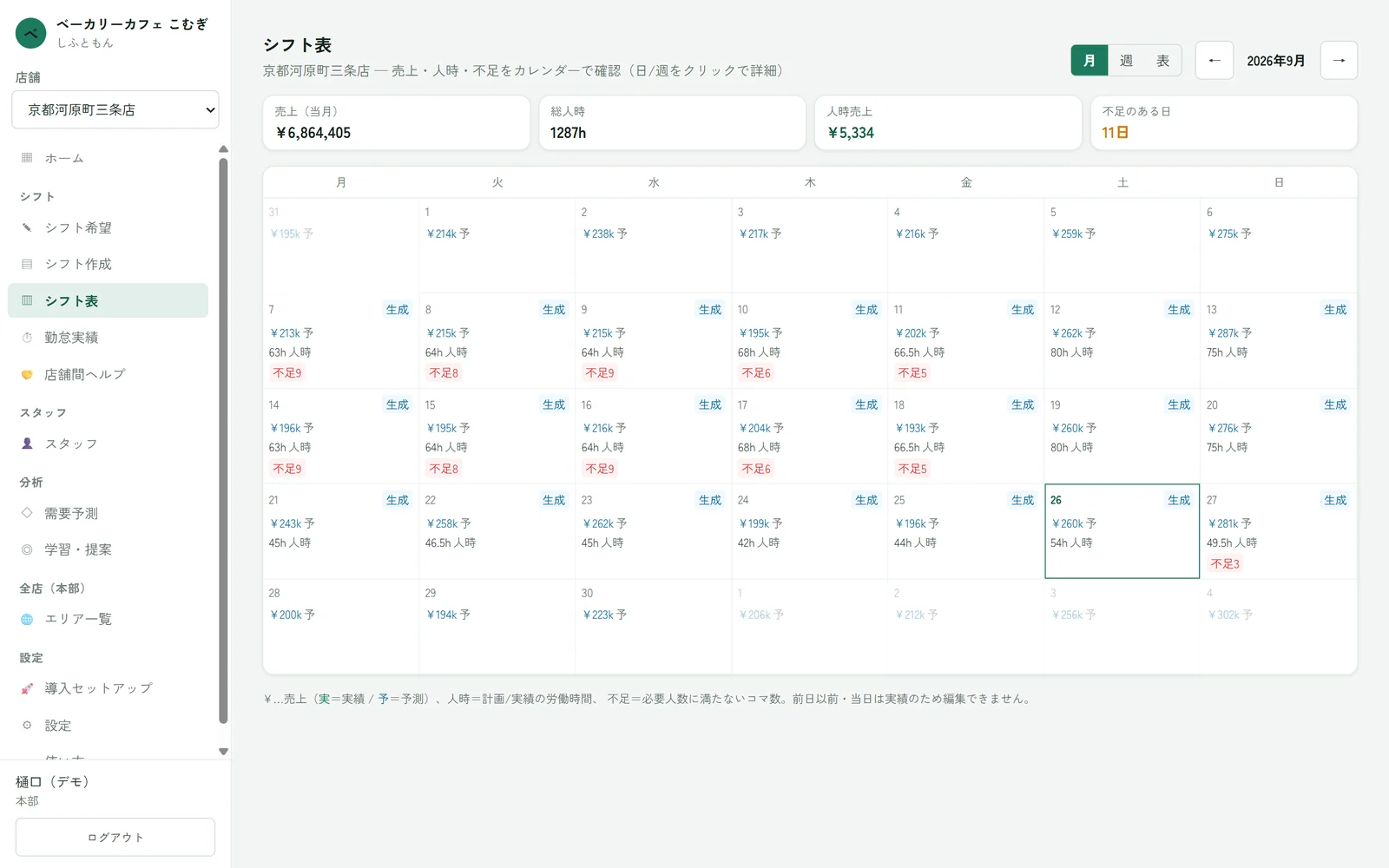The width and height of the screenshot is (1389, 868).
Task: Click 生成 on September 7
Action: pos(398,310)
